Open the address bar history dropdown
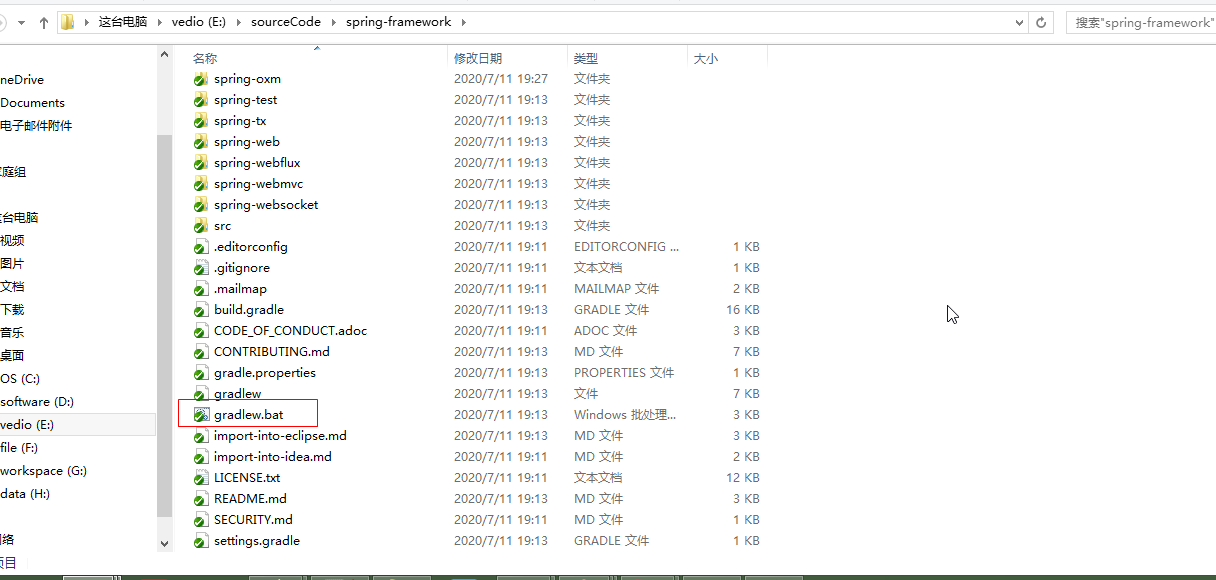 pyautogui.click(x=1020, y=22)
